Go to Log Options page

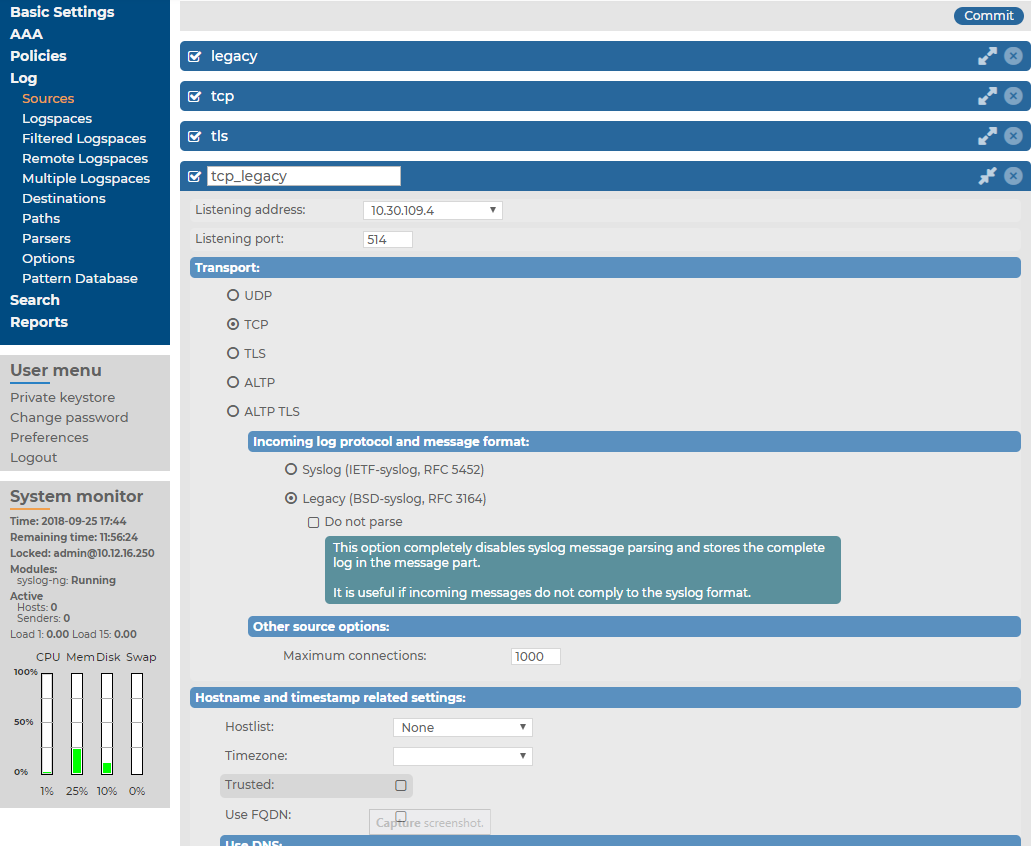48,259
